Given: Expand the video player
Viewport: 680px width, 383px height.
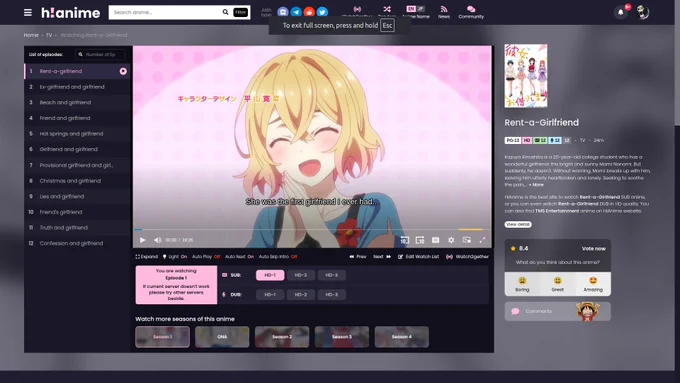Looking at the screenshot, I should 147,257.
